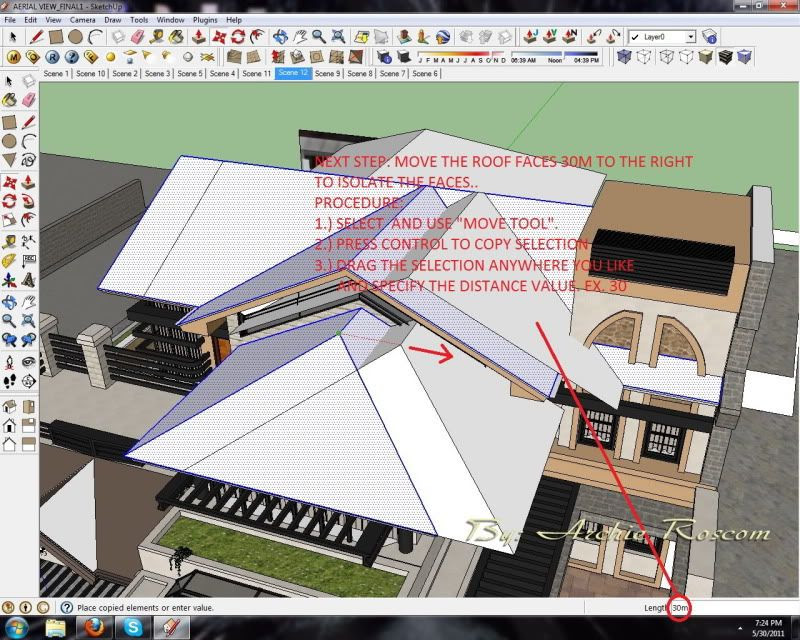This screenshot has height=640, width=800.
Task: Select the Axes tool
Action: 9,280
